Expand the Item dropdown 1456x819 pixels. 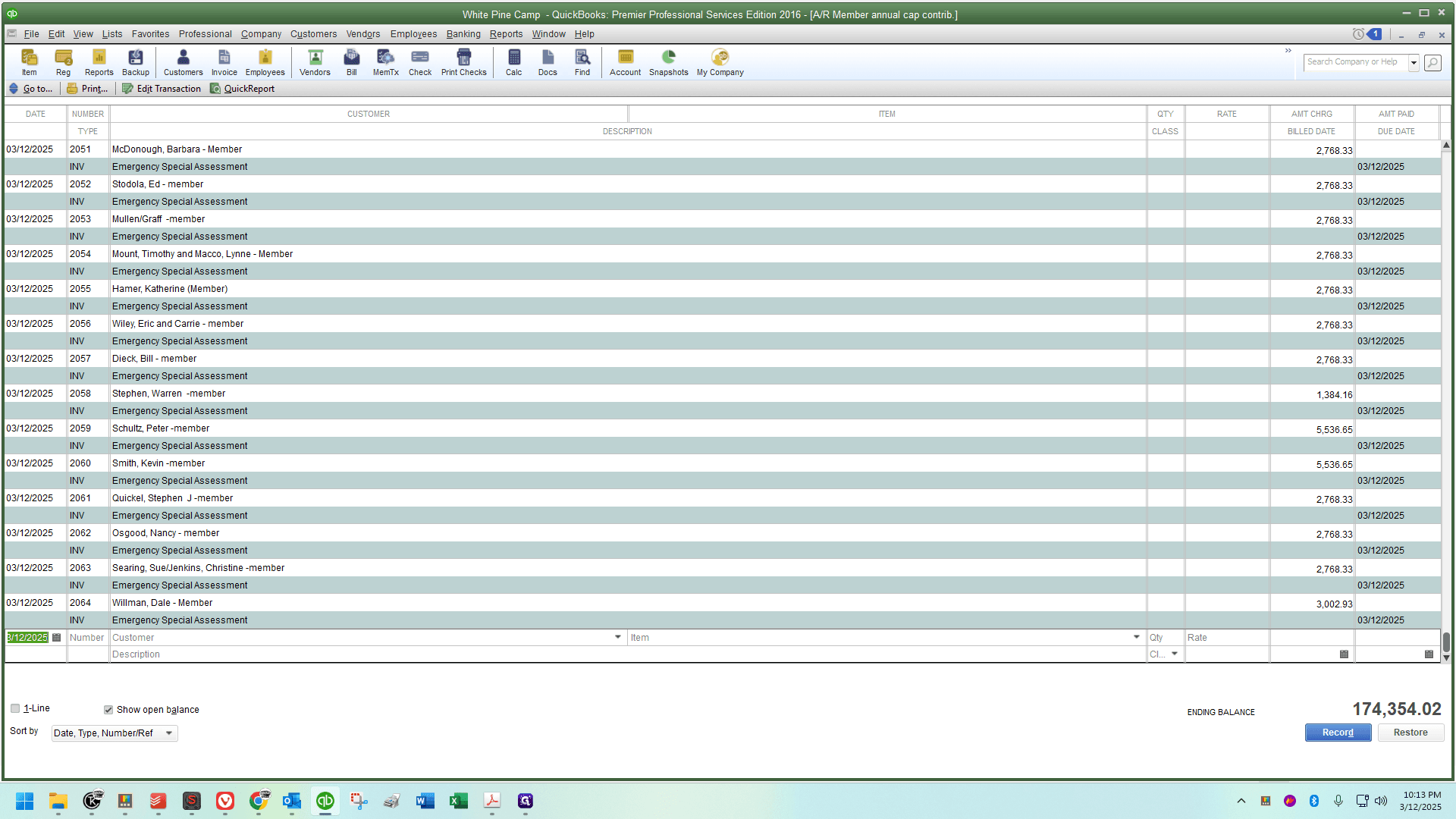pos(1137,637)
